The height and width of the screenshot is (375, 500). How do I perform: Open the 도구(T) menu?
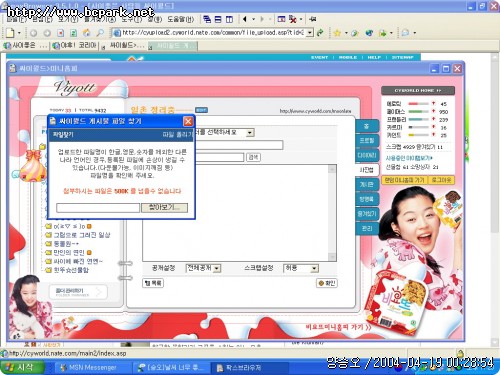(x=132, y=19)
